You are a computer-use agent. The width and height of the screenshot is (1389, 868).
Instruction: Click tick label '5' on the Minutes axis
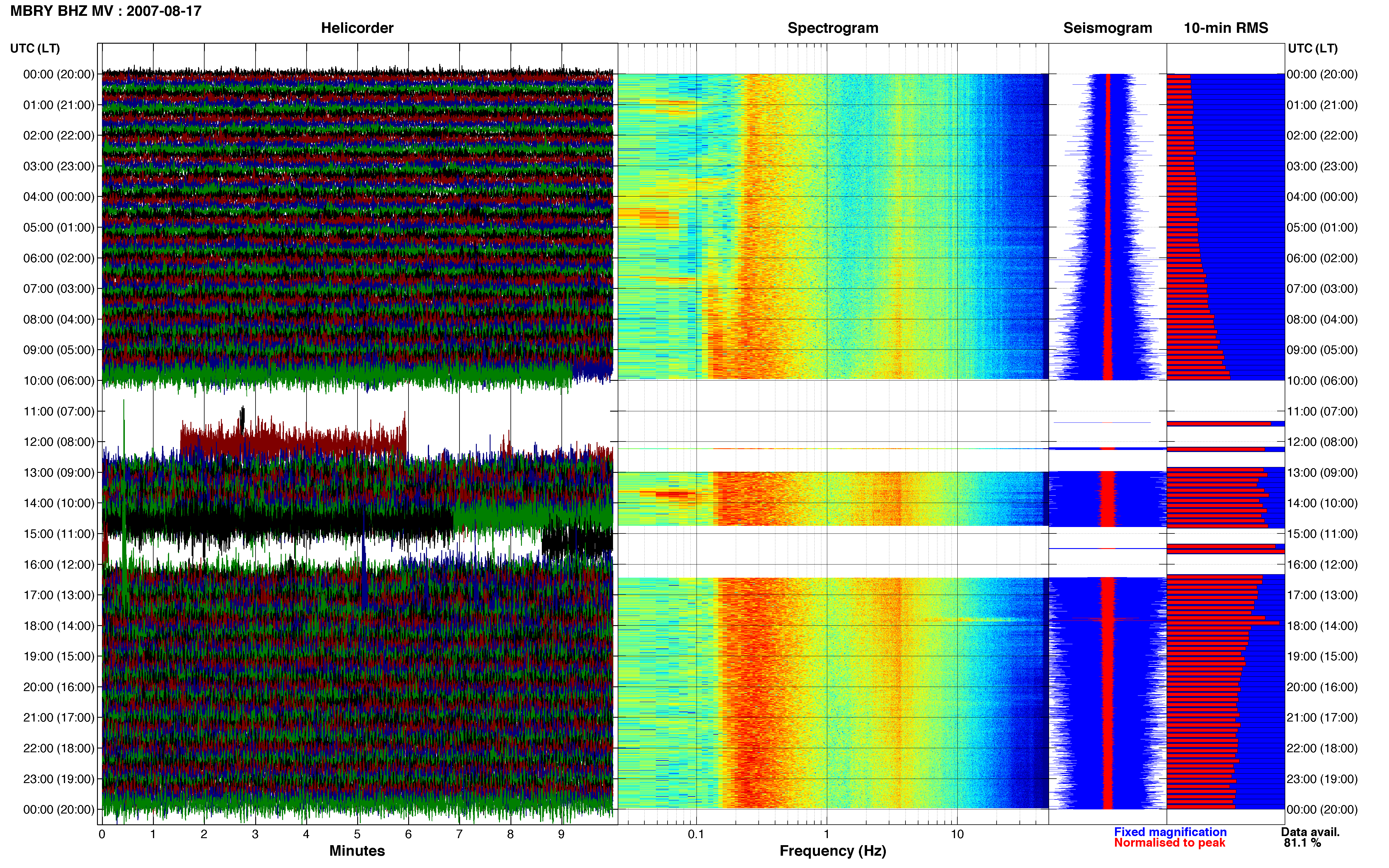[357, 834]
